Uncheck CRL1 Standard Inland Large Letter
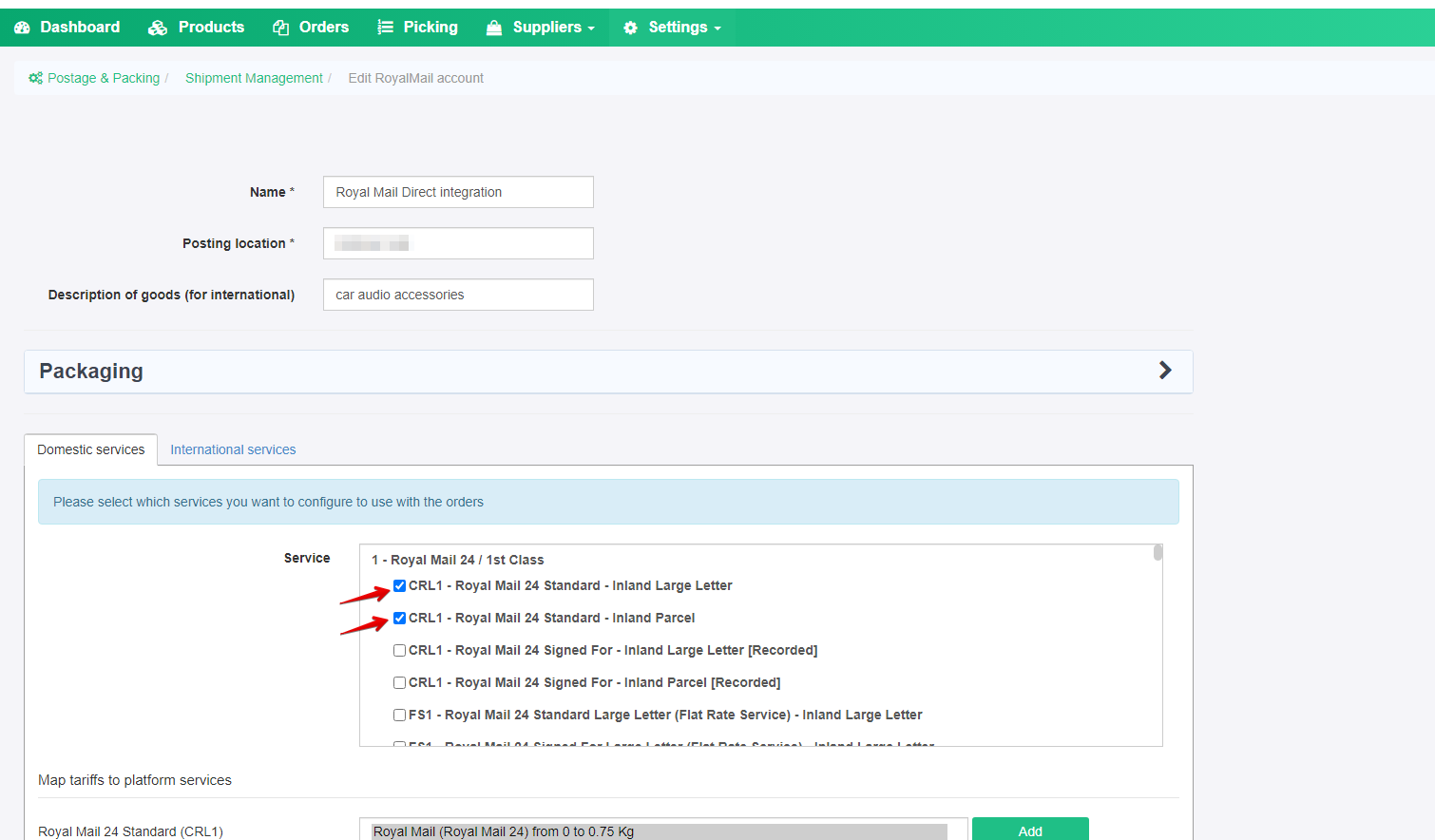The height and width of the screenshot is (840, 1435). pos(400,585)
